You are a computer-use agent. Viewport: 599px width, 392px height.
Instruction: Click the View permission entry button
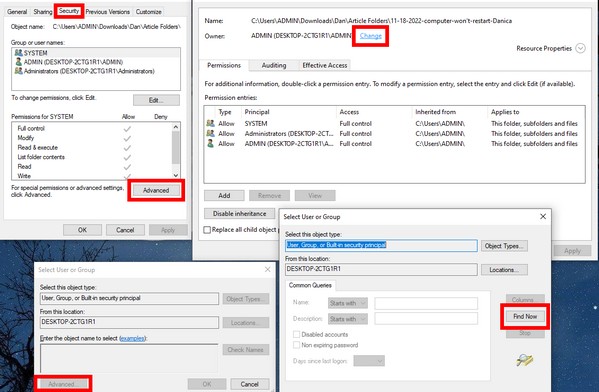tap(315, 196)
